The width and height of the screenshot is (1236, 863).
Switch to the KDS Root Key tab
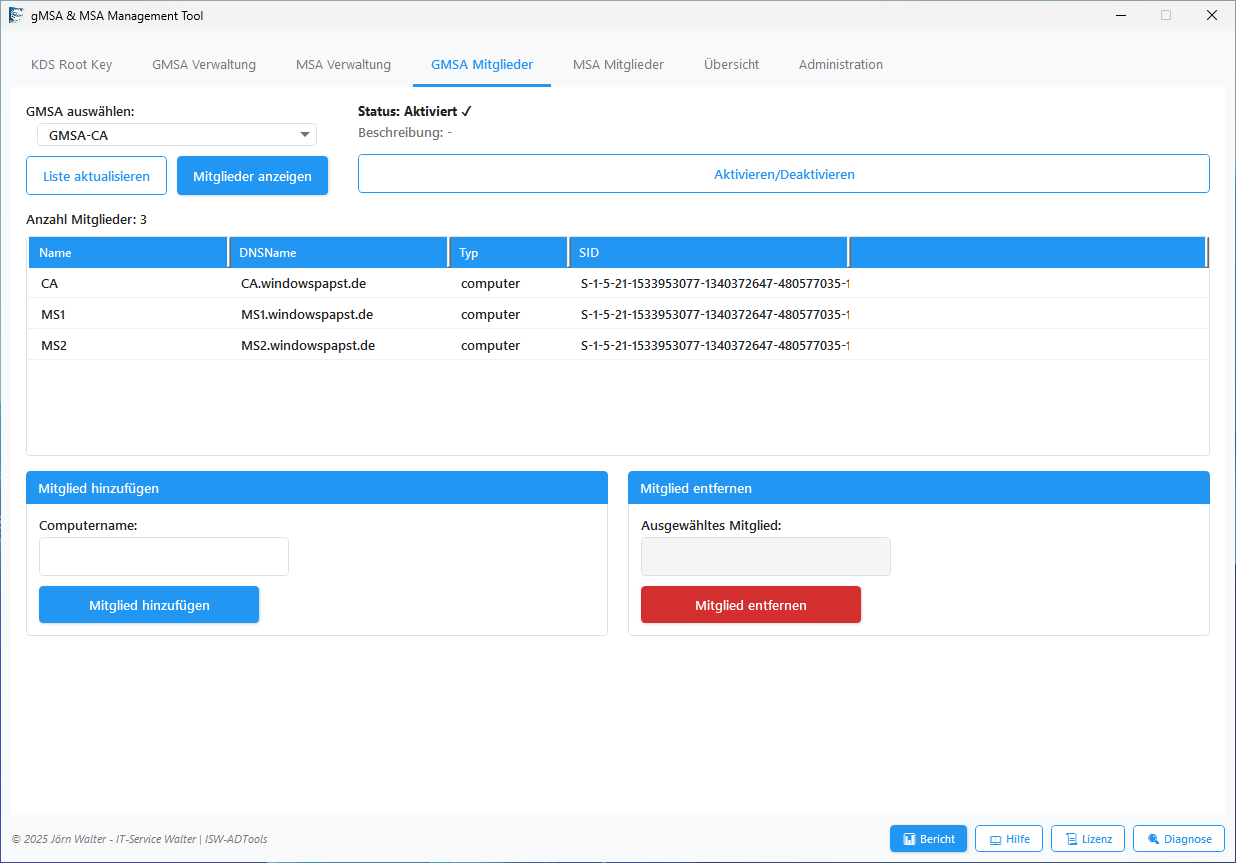(x=71, y=65)
